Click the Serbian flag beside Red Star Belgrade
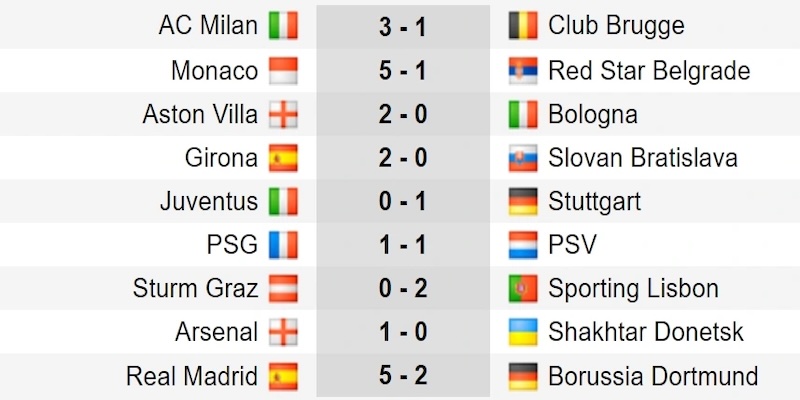This screenshot has width=800, height=400. click(x=522, y=71)
